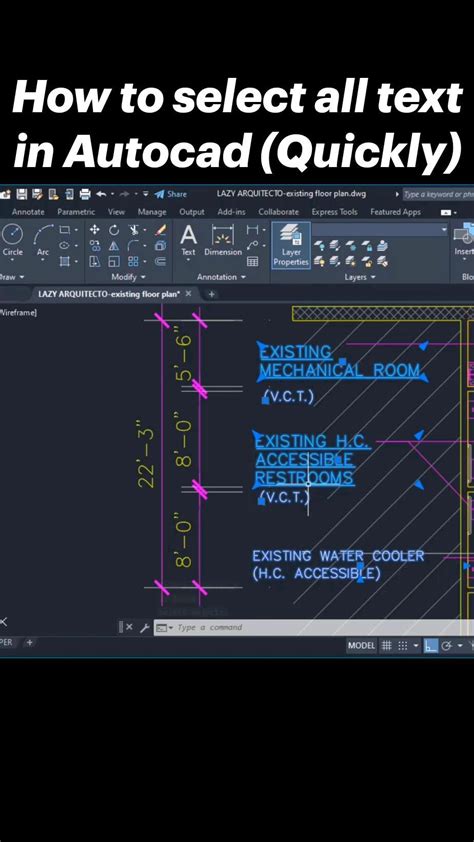The height and width of the screenshot is (842, 474).
Task: Activate the Rotate tool
Action: pyautogui.click(x=114, y=230)
